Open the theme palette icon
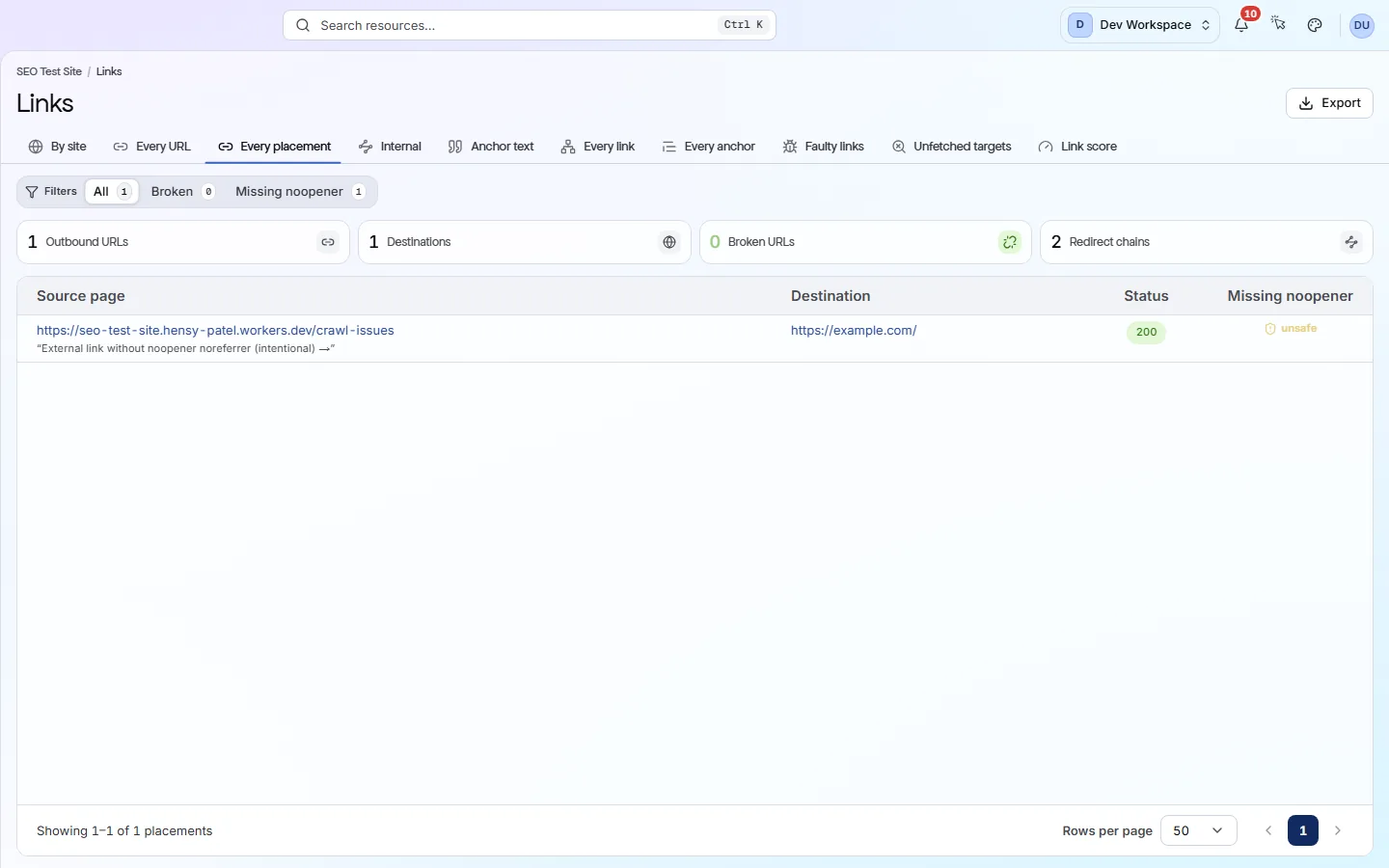Screen dimensions: 1389x868 (1315, 25)
